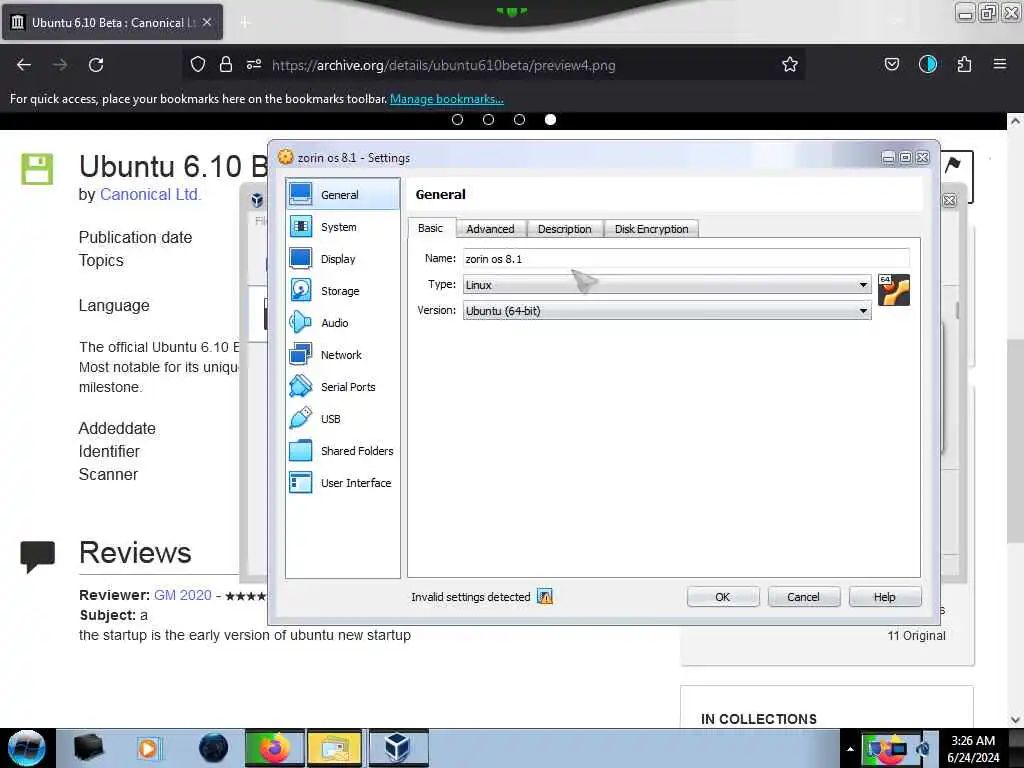Switch to the Advanced tab

490,229
